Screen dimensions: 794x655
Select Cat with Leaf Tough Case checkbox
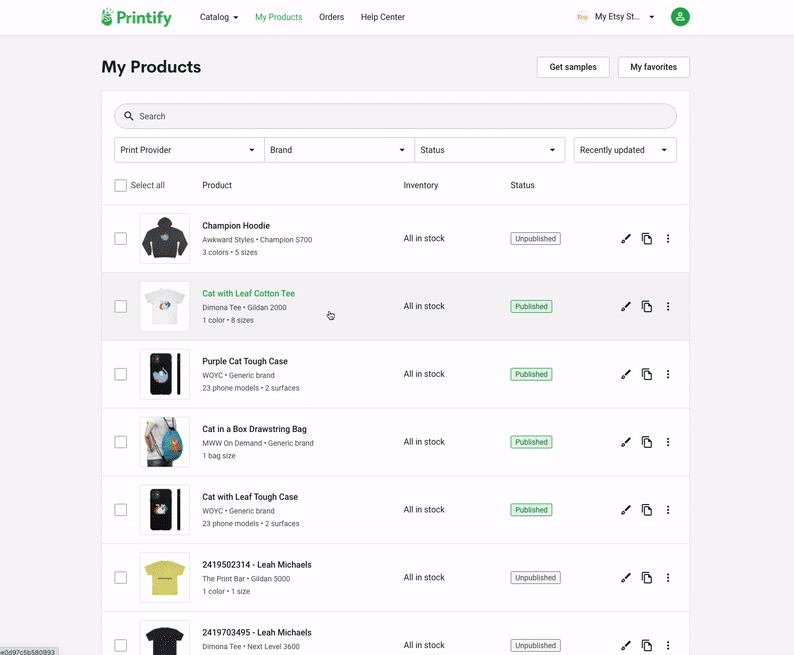click(x=121, y=510)
